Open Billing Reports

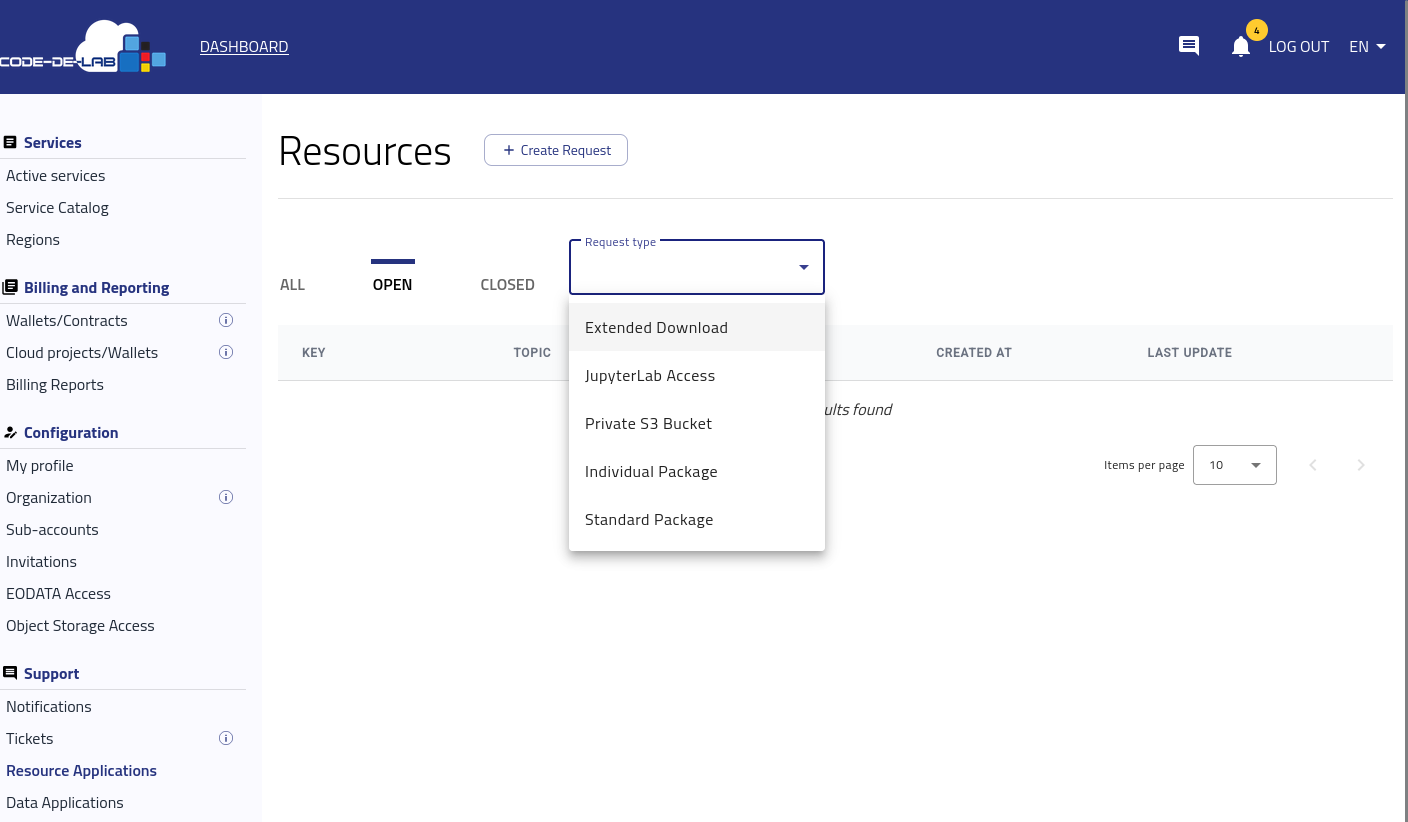click(x=55, y=385)
